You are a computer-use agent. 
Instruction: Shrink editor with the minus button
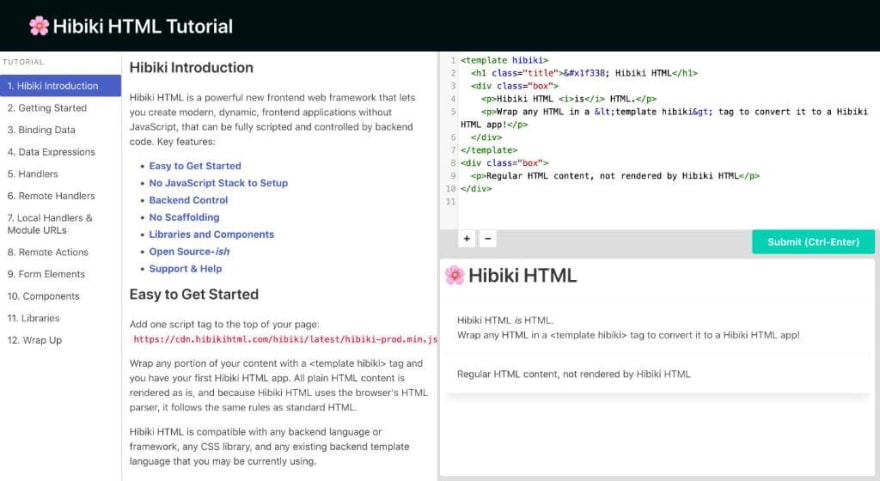[488, 239]
